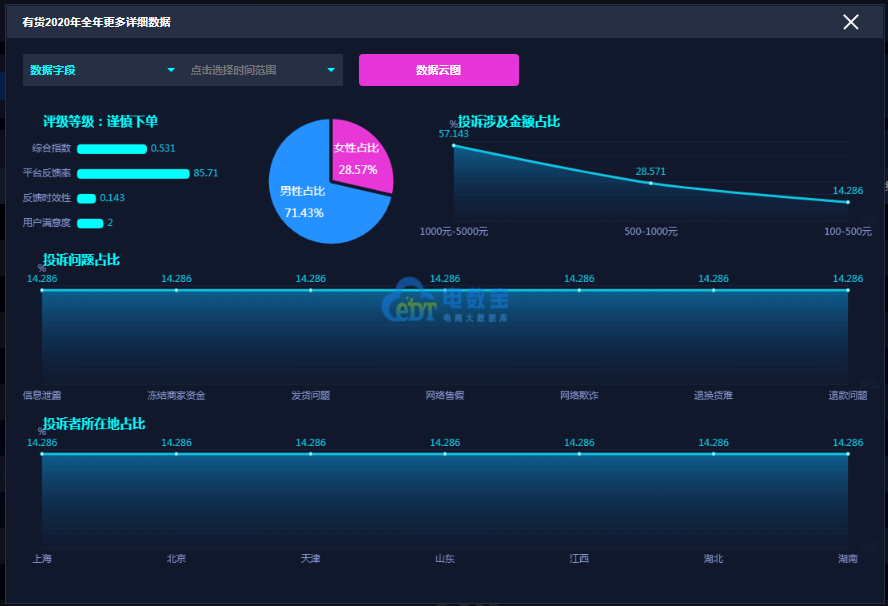Click the 投诉涉及金额占比 chart title
888x606 pixels.
[509, 122]
